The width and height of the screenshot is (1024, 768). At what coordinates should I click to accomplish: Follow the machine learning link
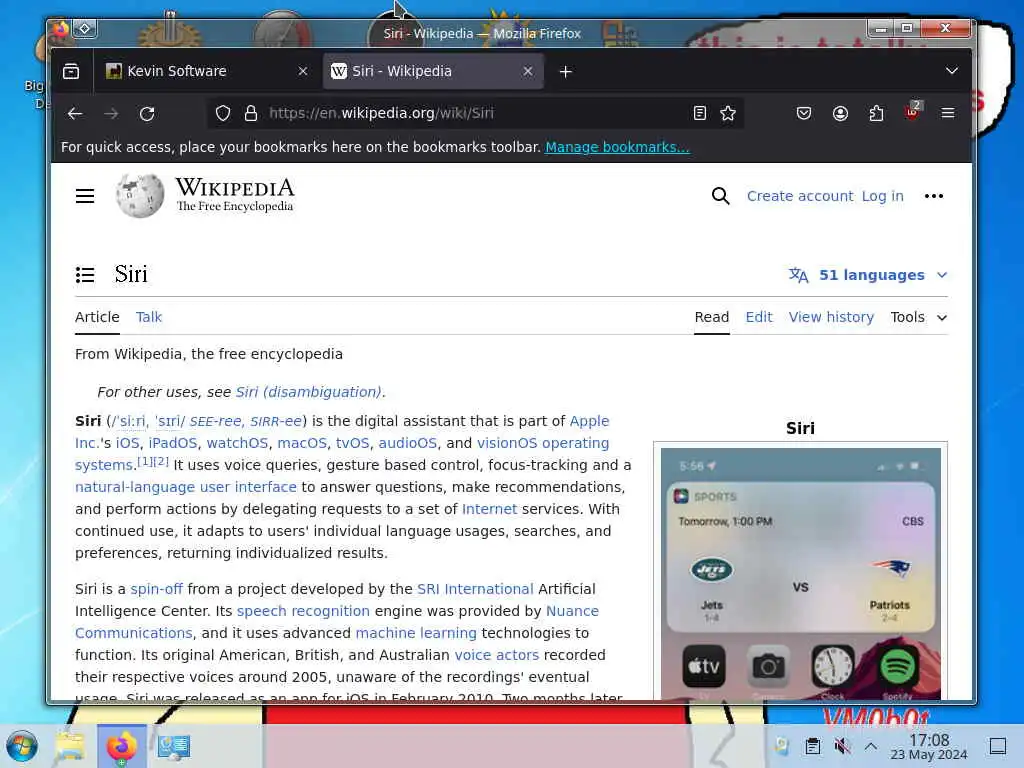tap(416, 633)
